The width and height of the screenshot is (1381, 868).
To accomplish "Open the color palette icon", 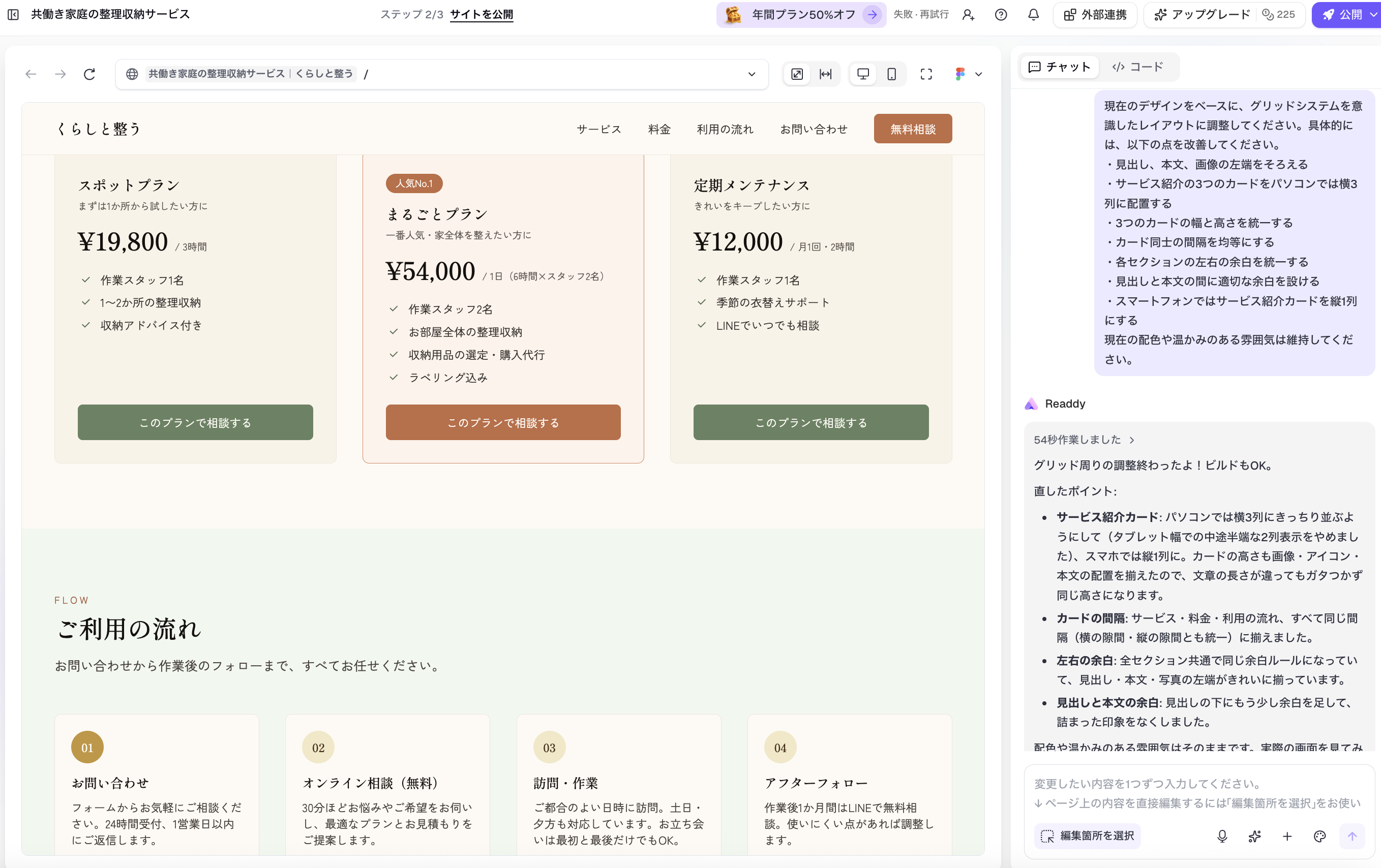I will pos(1319,836).
